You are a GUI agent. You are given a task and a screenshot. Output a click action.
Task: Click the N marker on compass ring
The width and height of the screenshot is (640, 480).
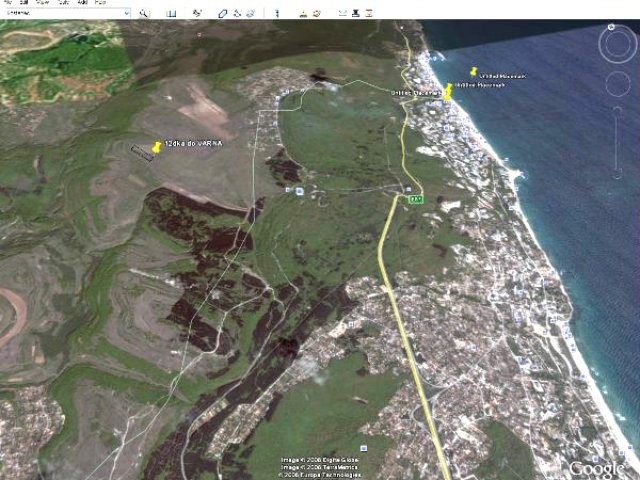[x=611, y=27]
